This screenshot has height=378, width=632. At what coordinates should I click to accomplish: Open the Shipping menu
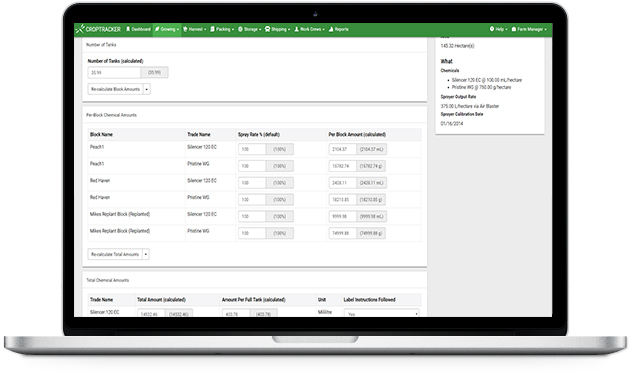click(277, 29)
